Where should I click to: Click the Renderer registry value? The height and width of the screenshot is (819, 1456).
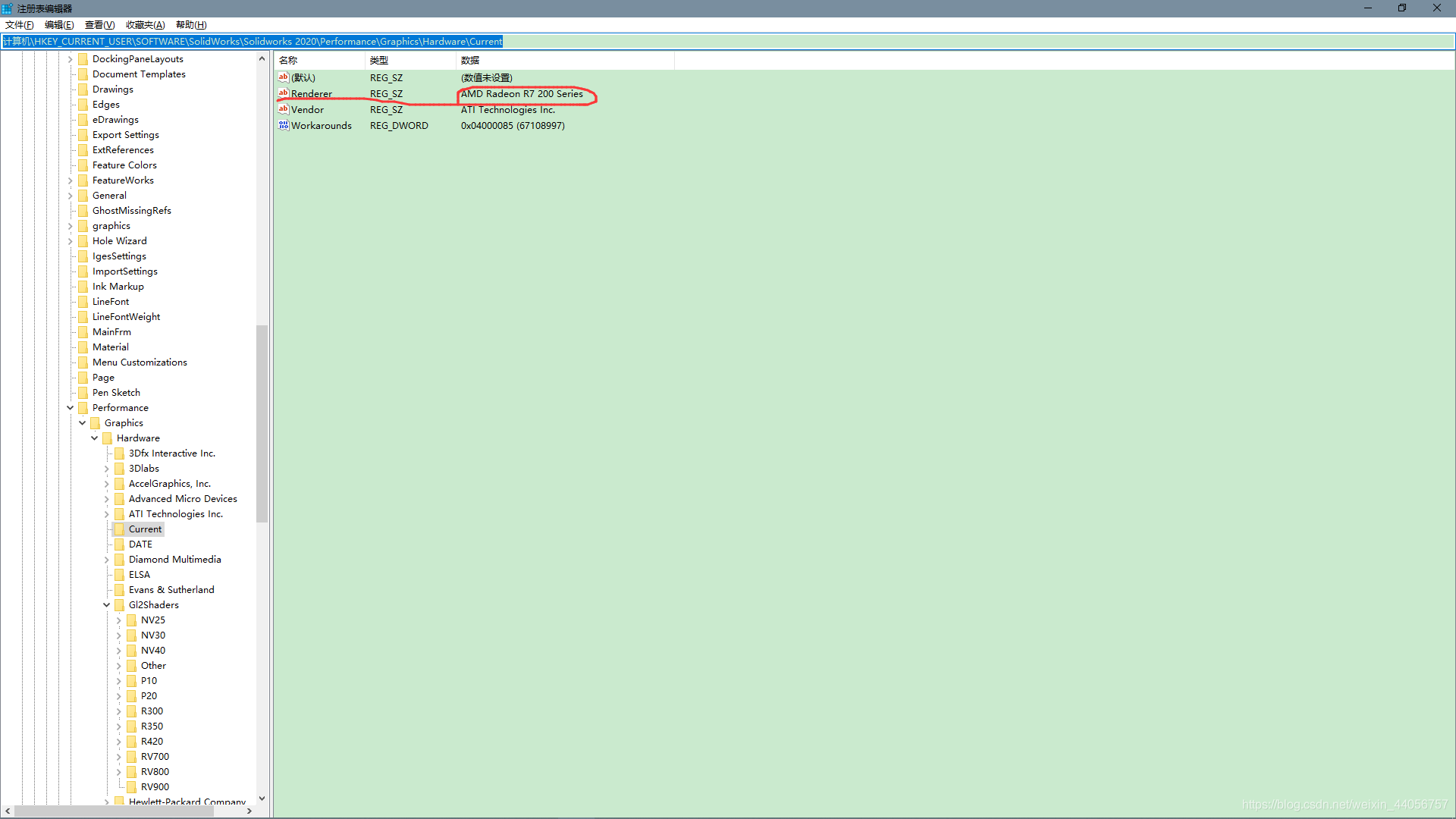coord(311,93)
